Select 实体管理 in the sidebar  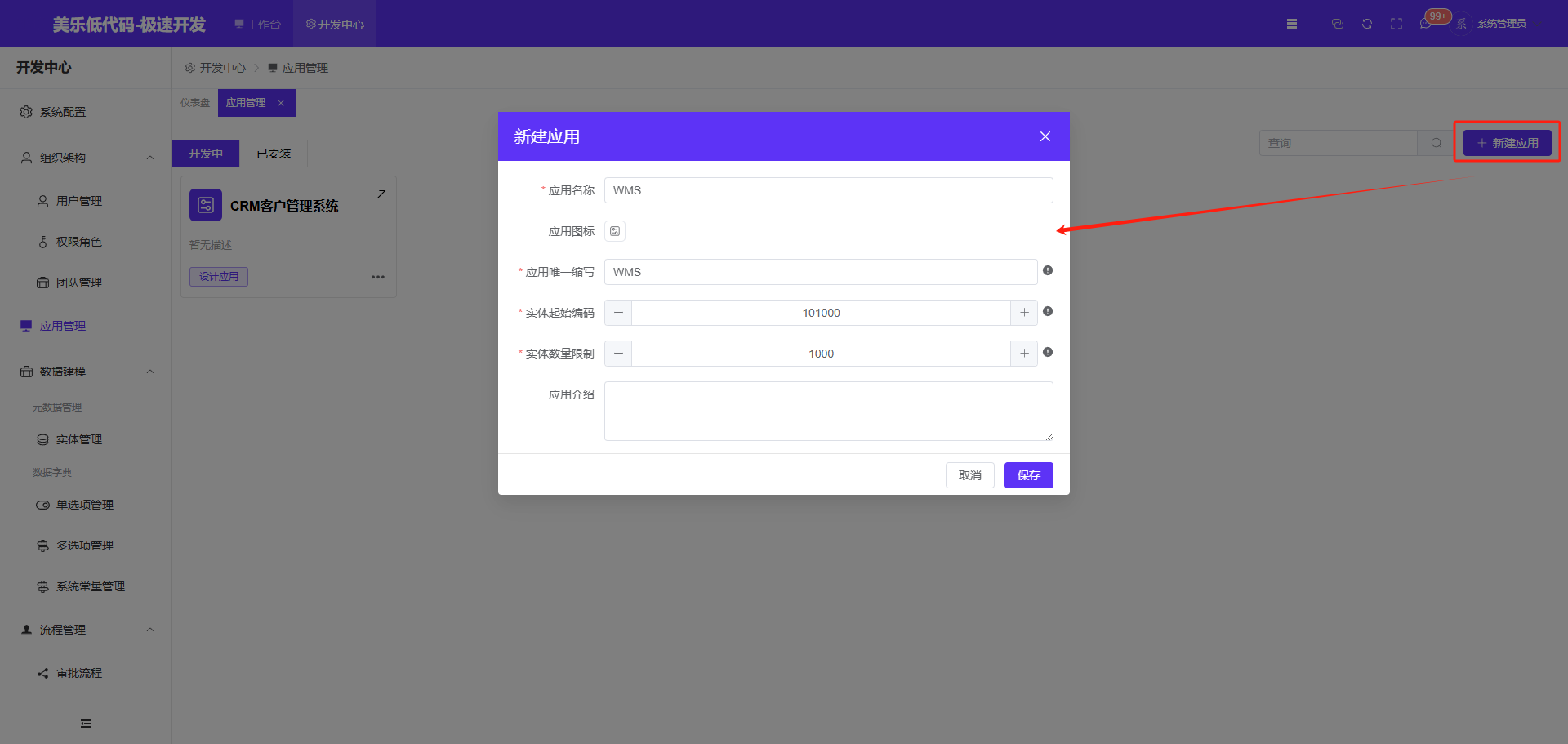tap(78, 439)
